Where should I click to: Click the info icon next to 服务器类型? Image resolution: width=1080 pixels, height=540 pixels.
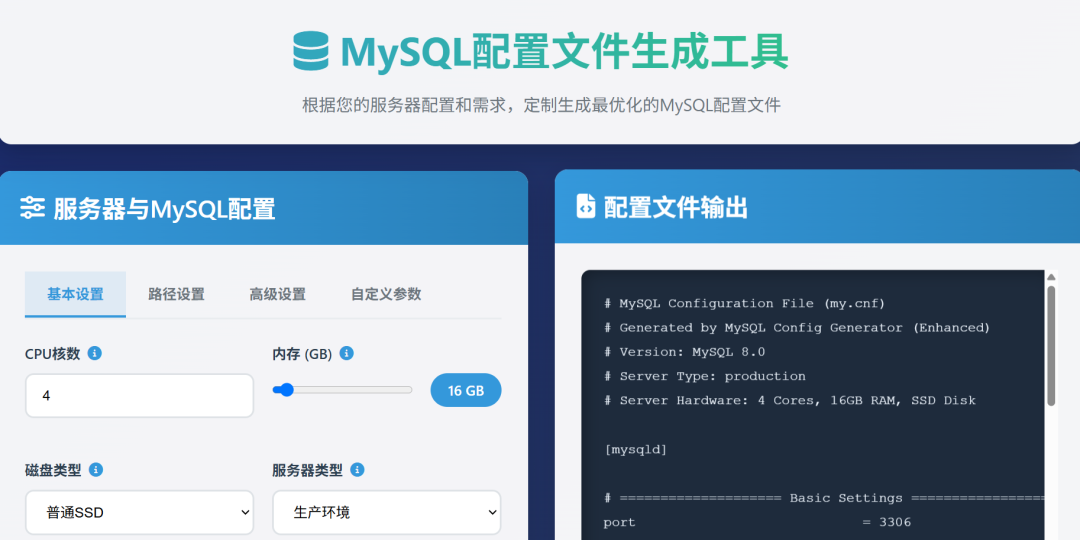coord(357,470)
